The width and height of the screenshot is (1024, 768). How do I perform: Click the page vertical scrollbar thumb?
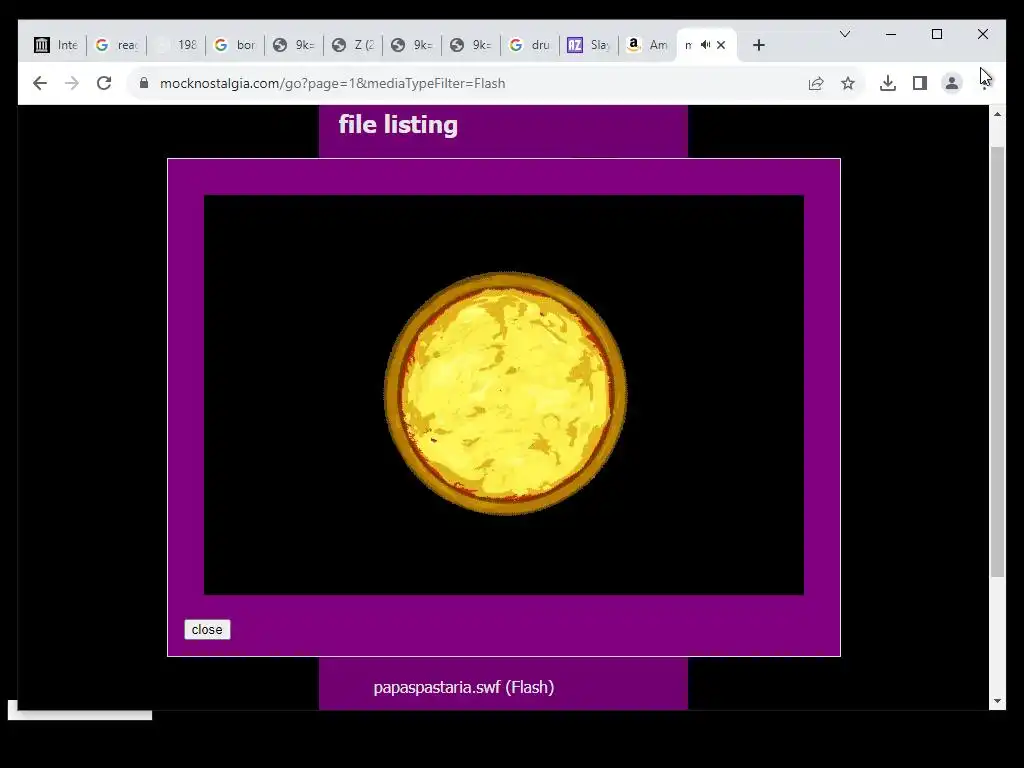coord(997,362)
